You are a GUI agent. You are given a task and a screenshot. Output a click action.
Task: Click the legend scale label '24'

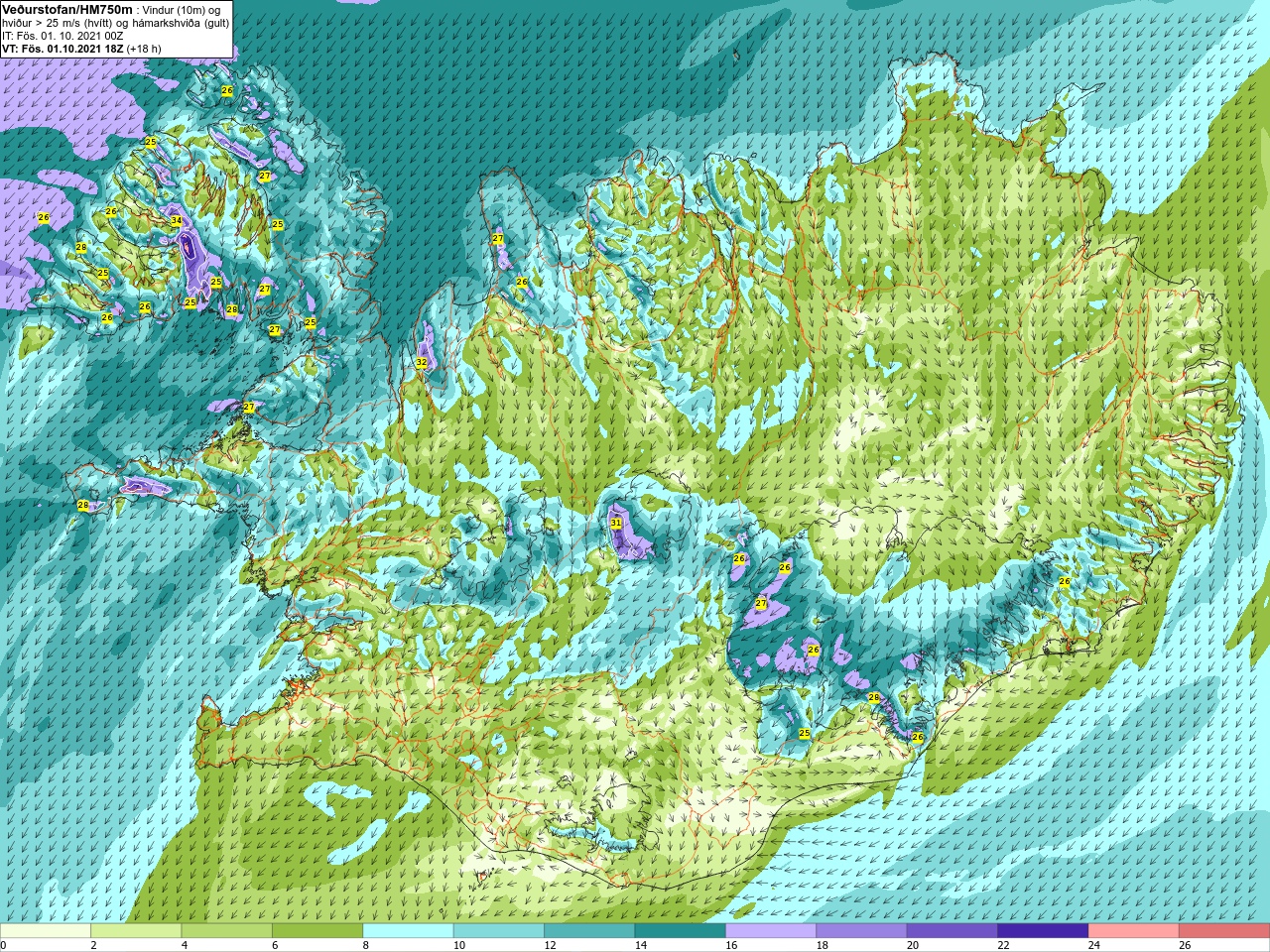(1094, 945)
